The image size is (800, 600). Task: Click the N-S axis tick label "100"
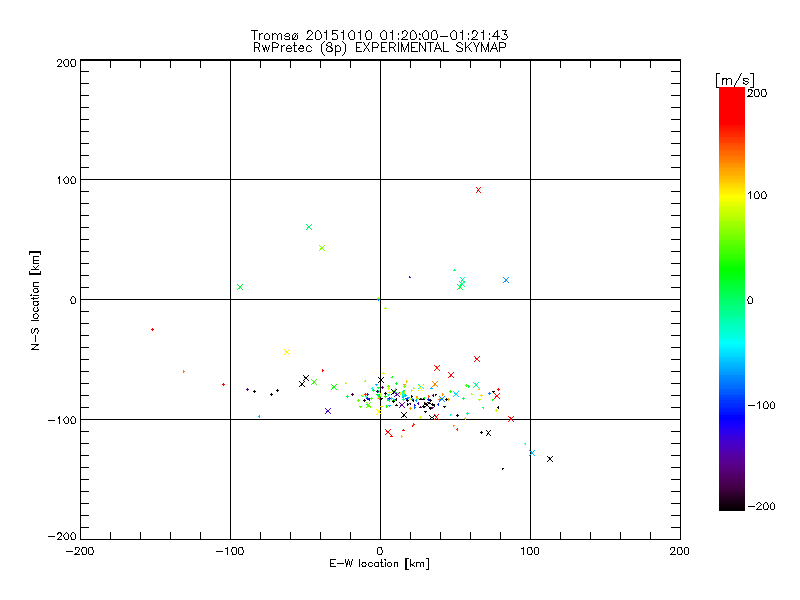66,180
